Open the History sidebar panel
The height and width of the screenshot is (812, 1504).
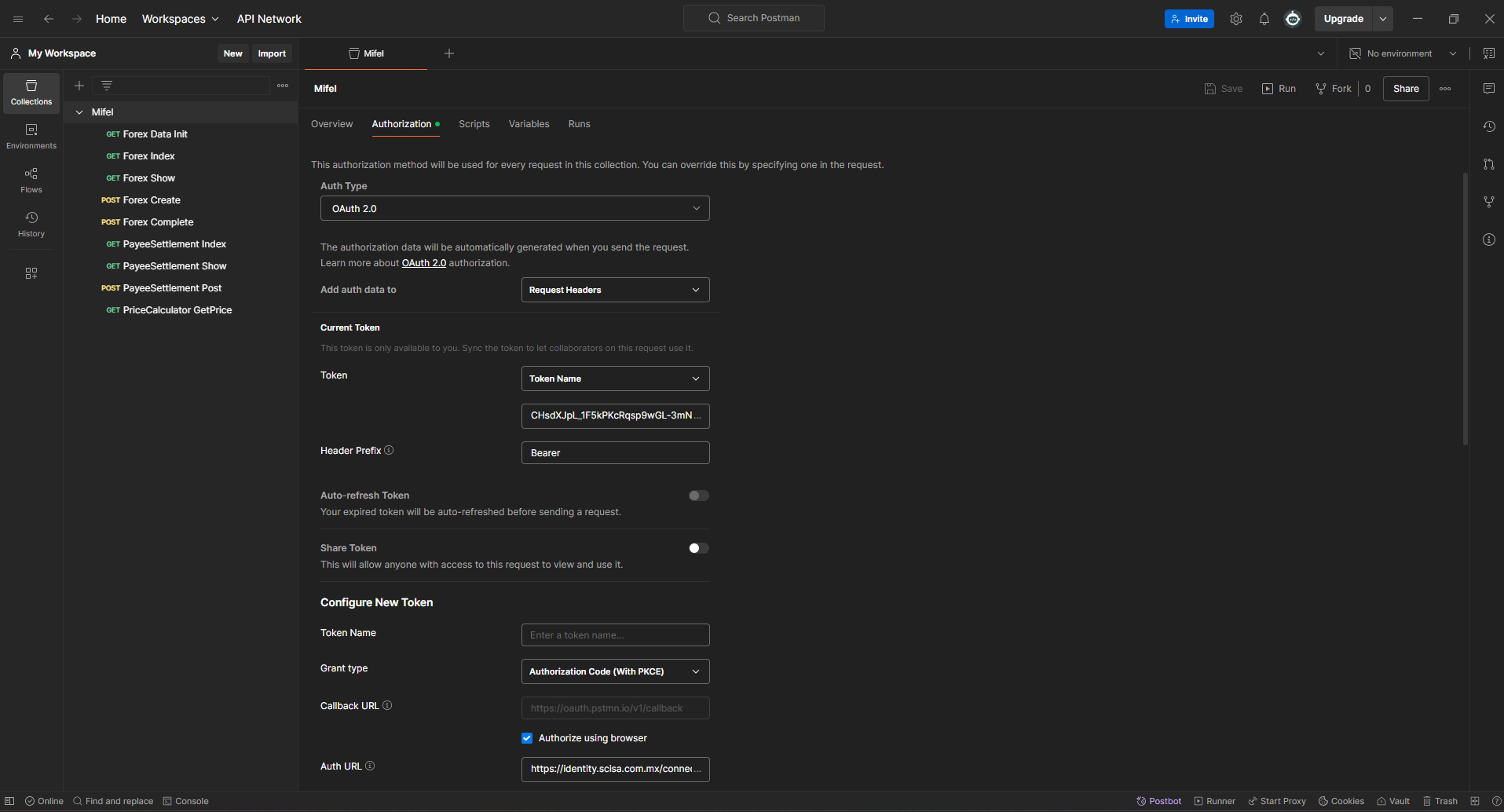coord(31,225)
